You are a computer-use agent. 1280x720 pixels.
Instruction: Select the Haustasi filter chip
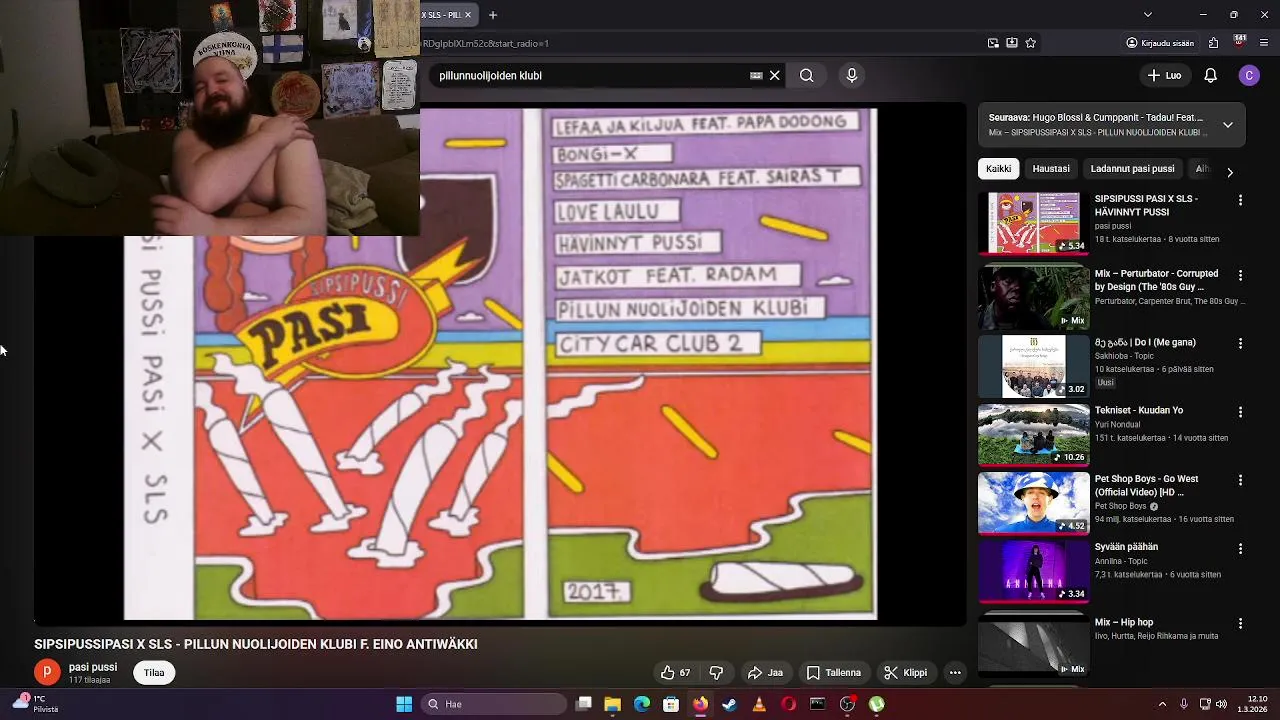pyautogui.click(x=1051, y=169)
